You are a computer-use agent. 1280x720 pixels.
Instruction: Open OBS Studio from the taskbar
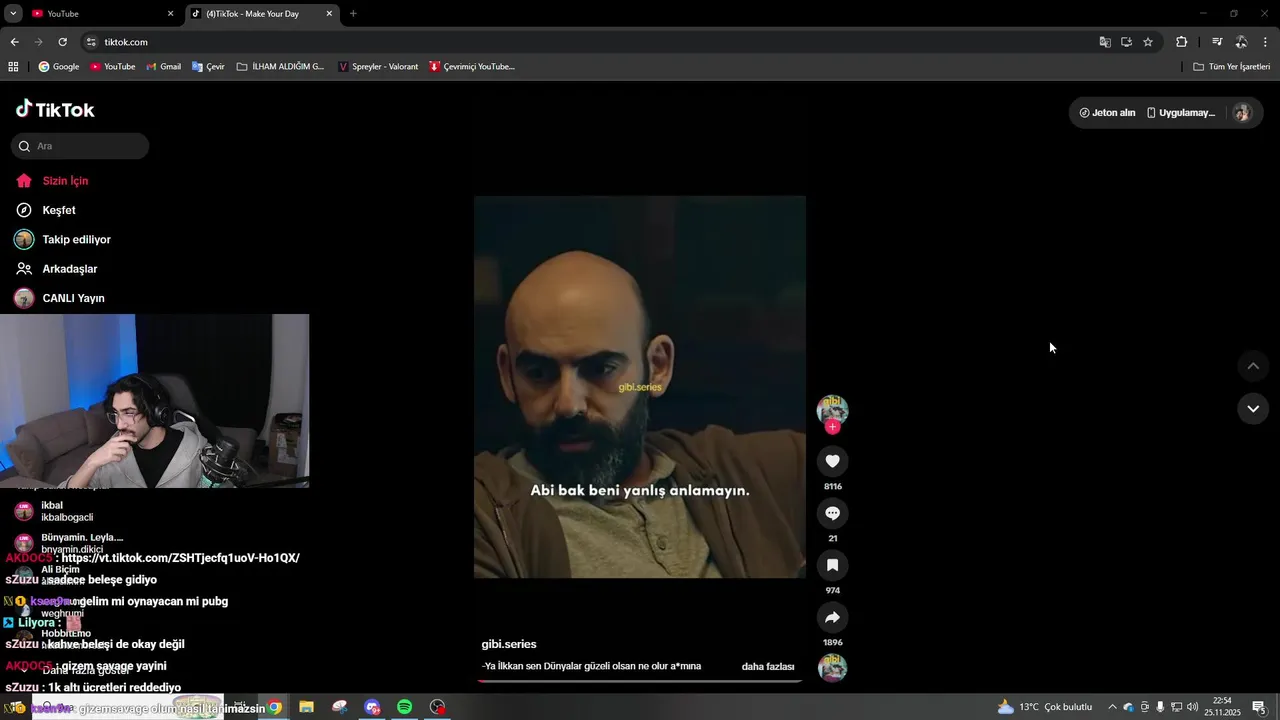coord(437,707)
